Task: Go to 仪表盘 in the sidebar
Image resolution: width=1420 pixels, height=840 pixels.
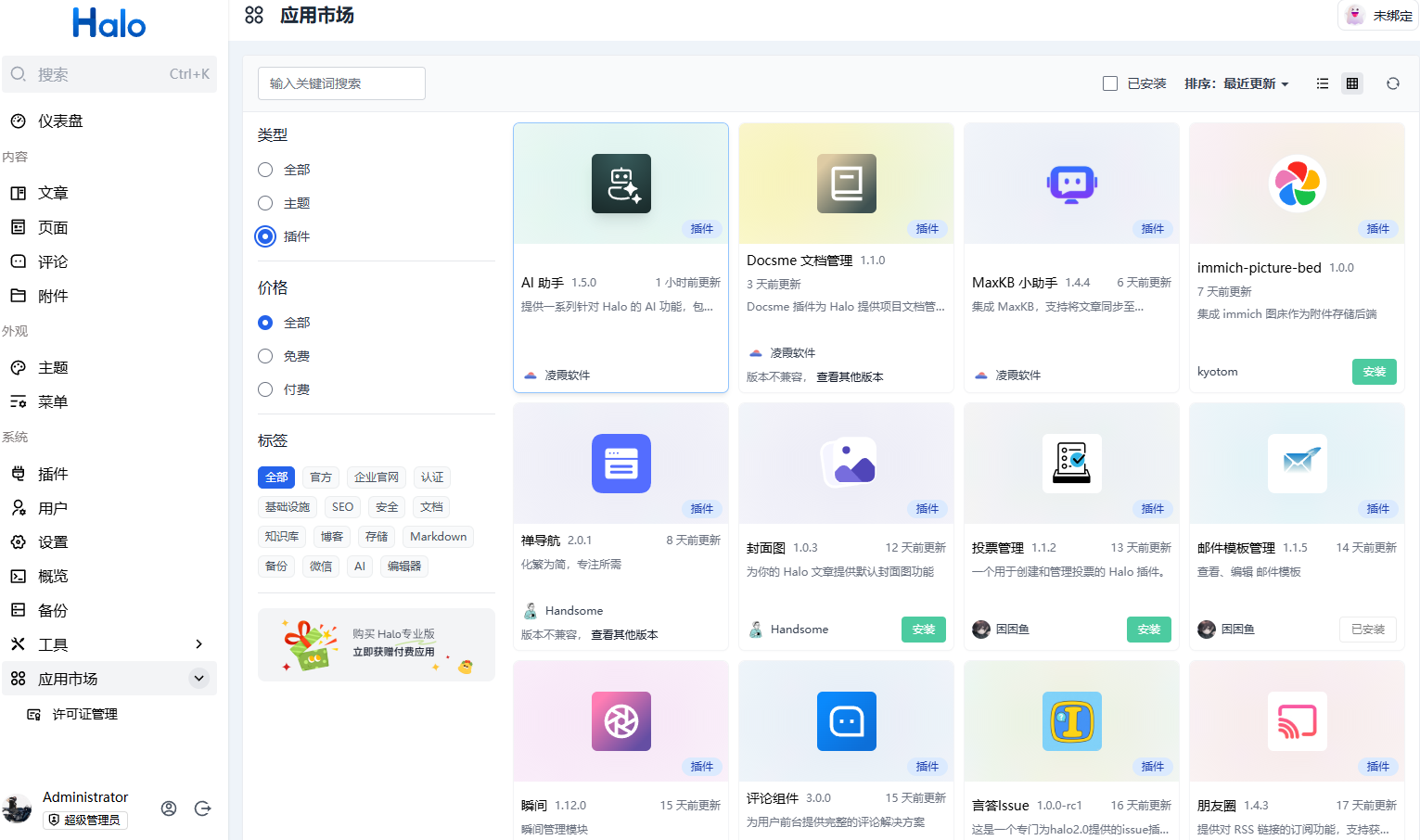Action: tap(60, 121)
